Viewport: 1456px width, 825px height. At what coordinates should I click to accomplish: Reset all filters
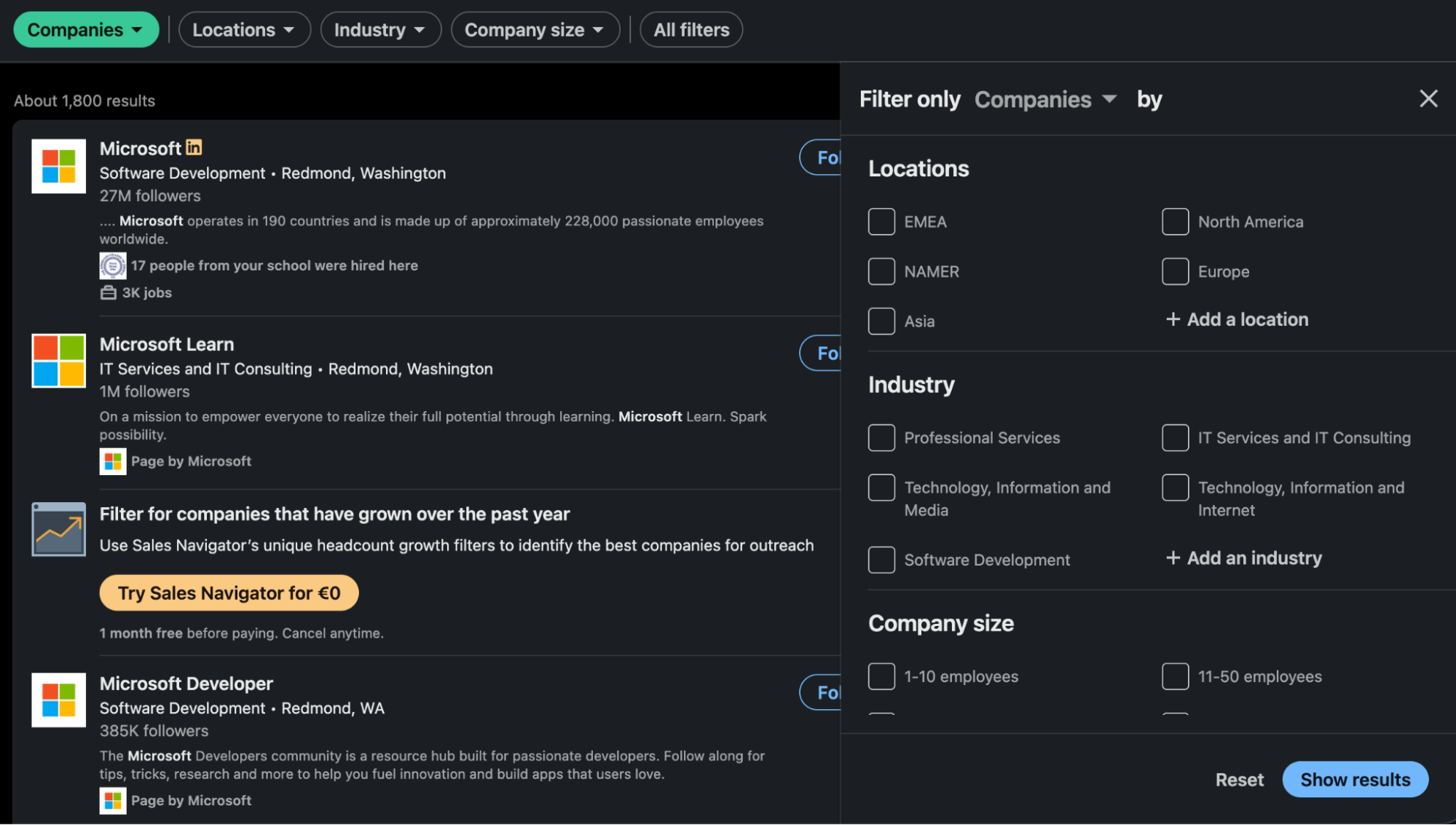click(1239, 780)
